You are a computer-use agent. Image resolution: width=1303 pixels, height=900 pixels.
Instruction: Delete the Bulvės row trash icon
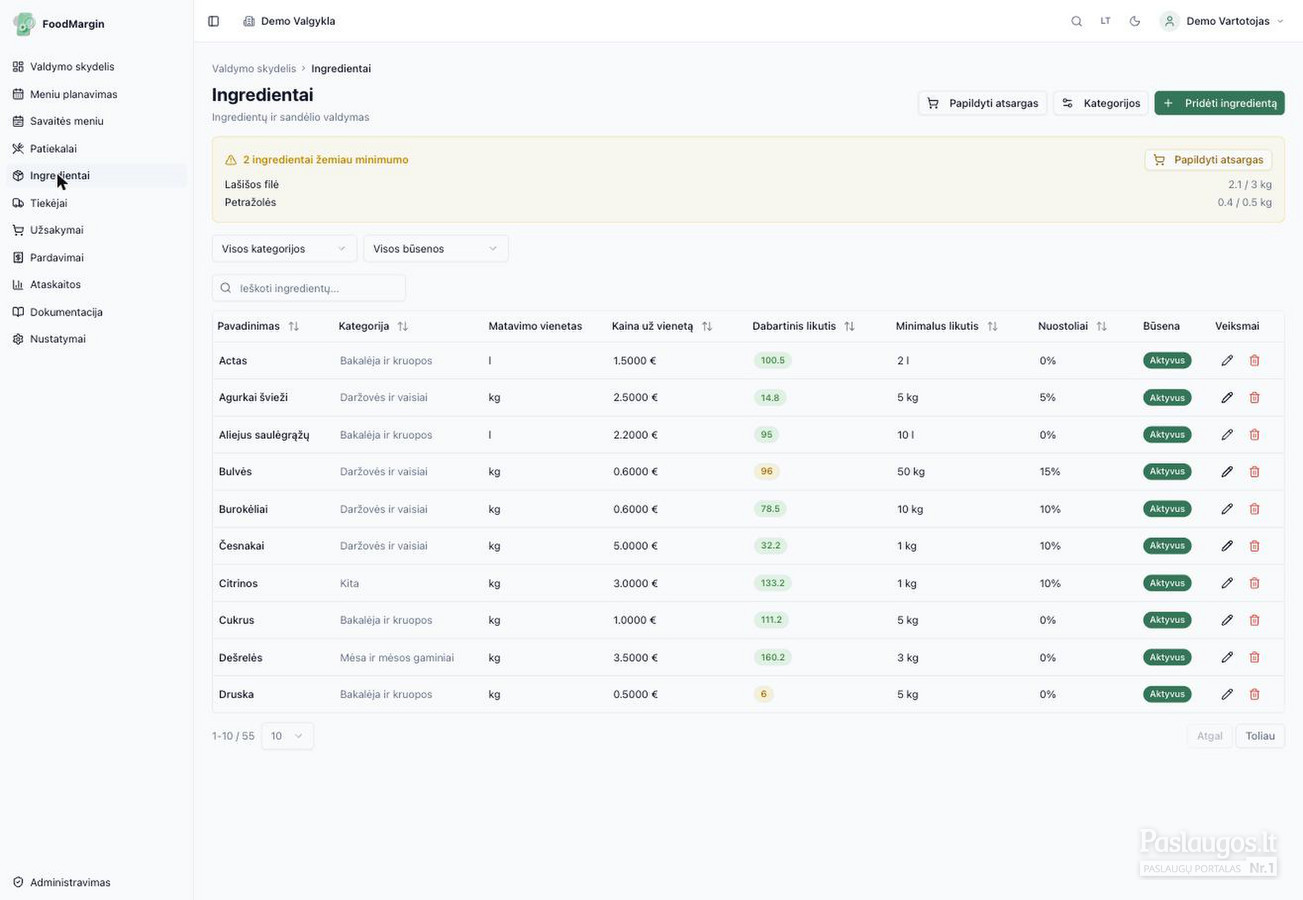click(x=1254, y=471)
